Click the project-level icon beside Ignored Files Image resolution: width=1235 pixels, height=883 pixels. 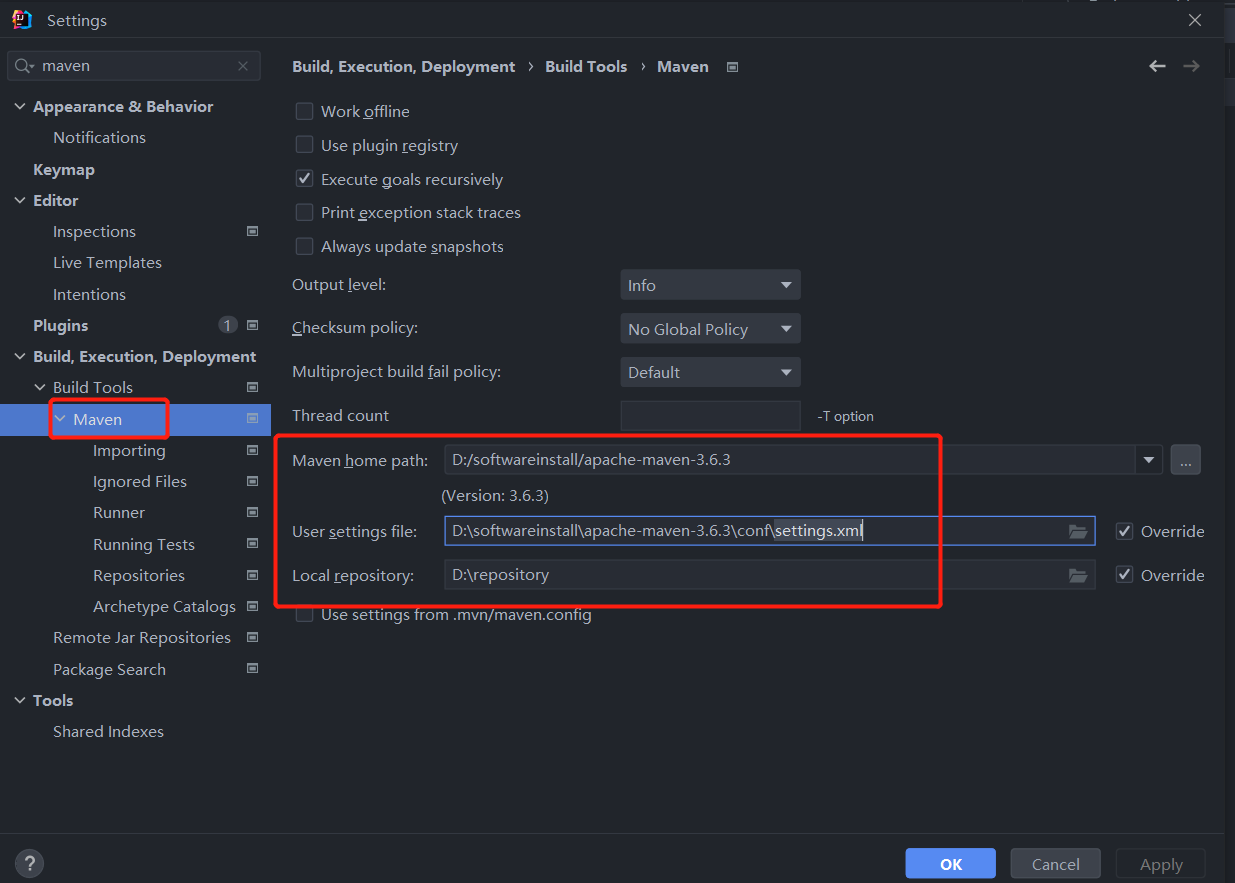[252, 481]
